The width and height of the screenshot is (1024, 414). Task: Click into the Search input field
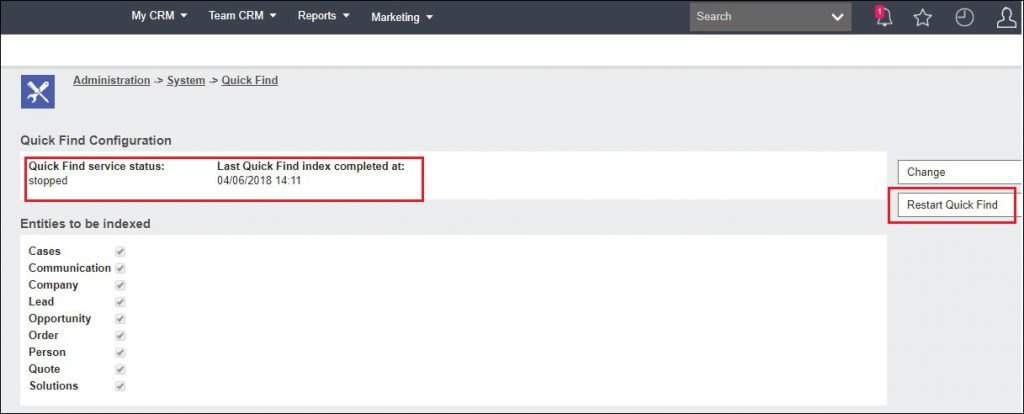coord(755,17)
